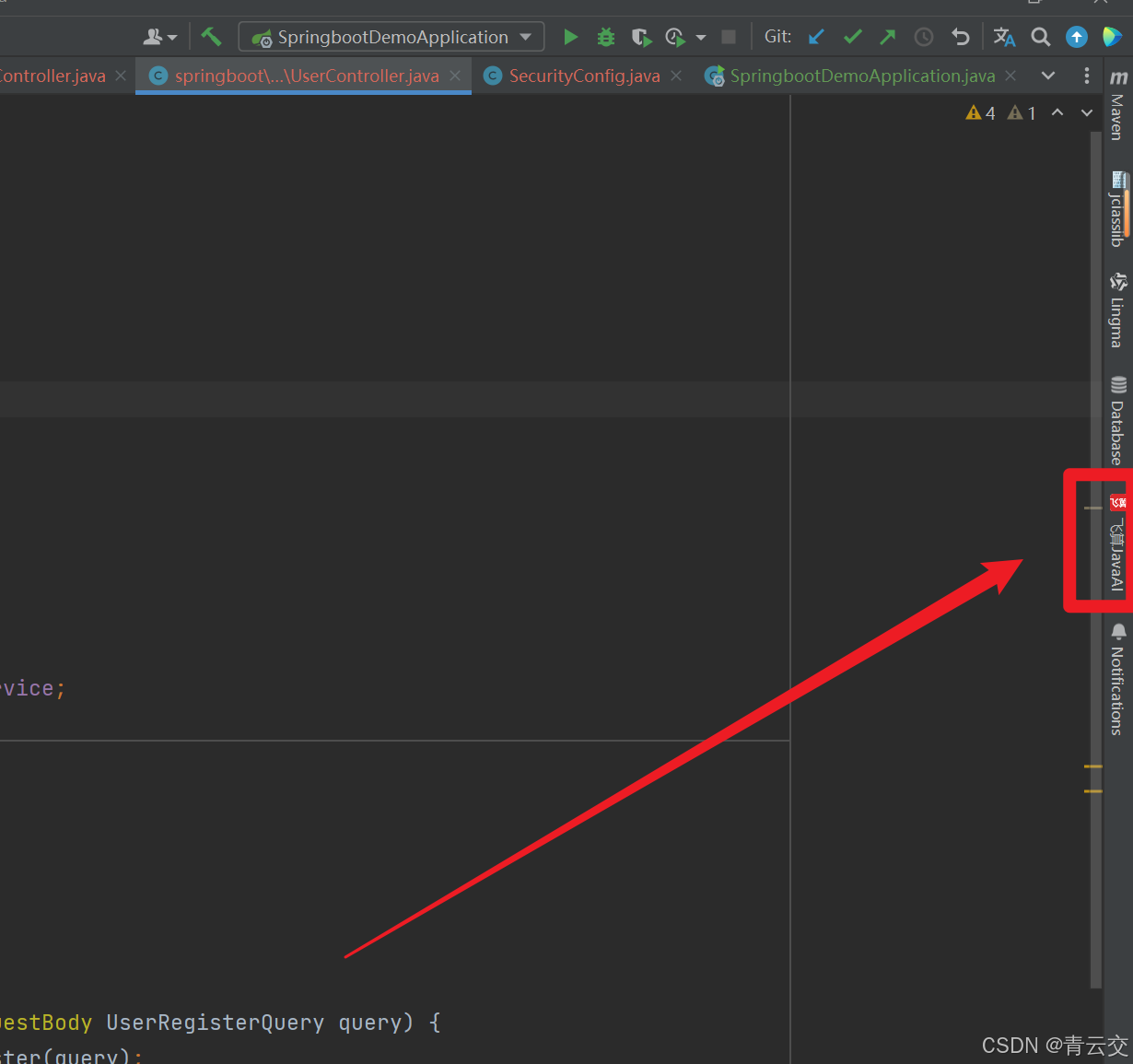Push commits with Git arrow icon
The image size is (1133, 1064).
click(x=888, y=37)
